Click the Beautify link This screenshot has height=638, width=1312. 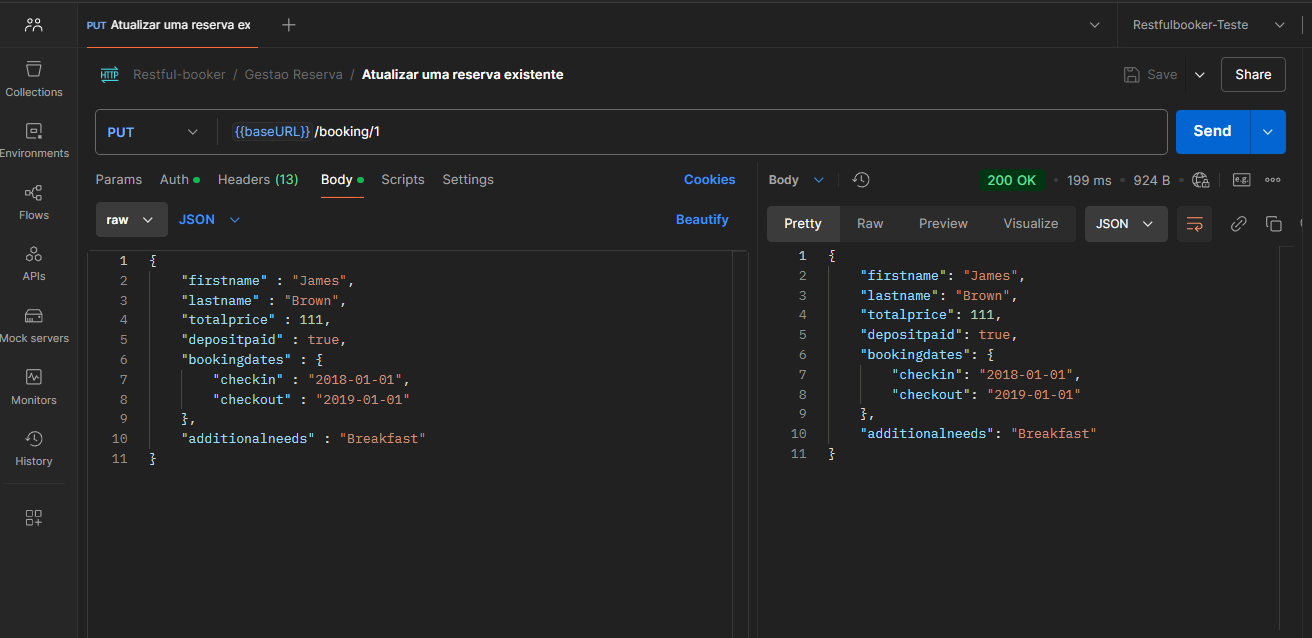702,220
